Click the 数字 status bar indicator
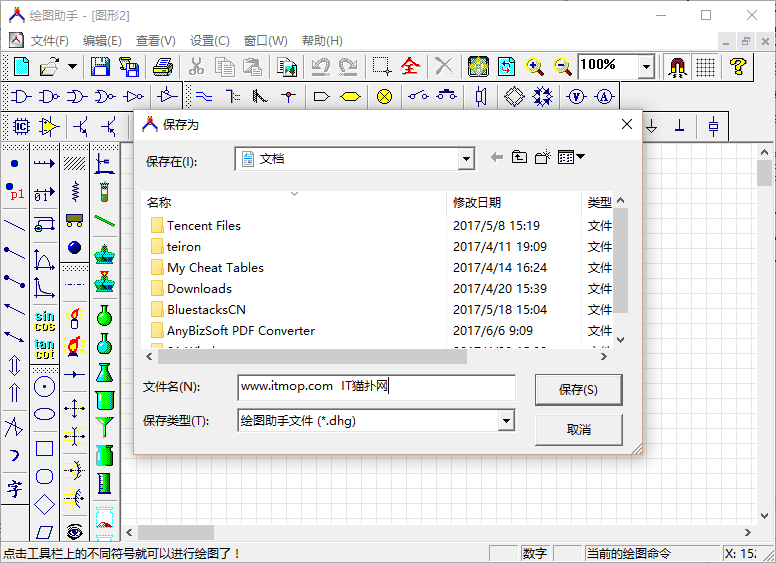The image size is (776, 563). pos(534,553)
